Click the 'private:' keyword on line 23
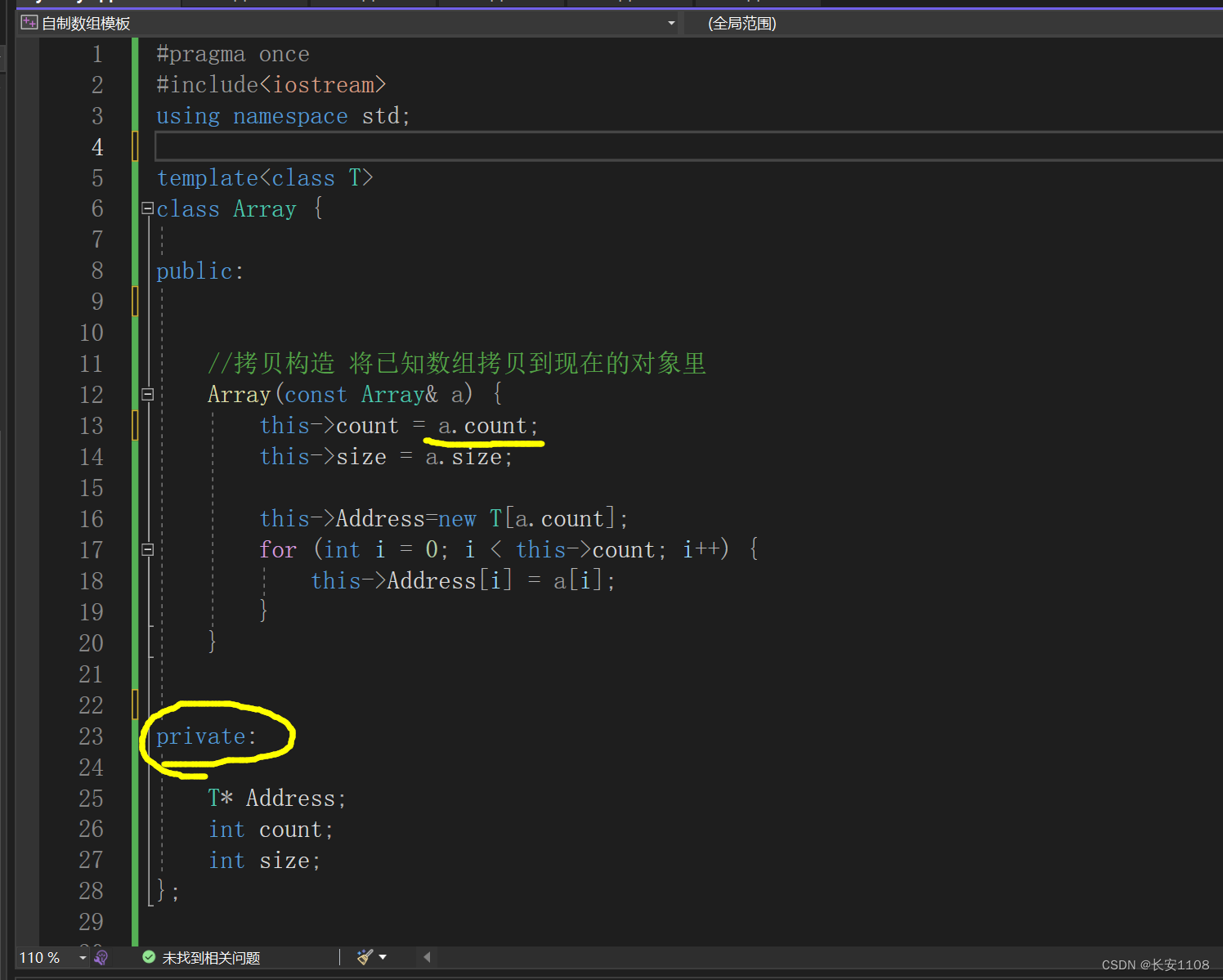The height and width of the screenshot is (980, 1223). coord(206,736)
